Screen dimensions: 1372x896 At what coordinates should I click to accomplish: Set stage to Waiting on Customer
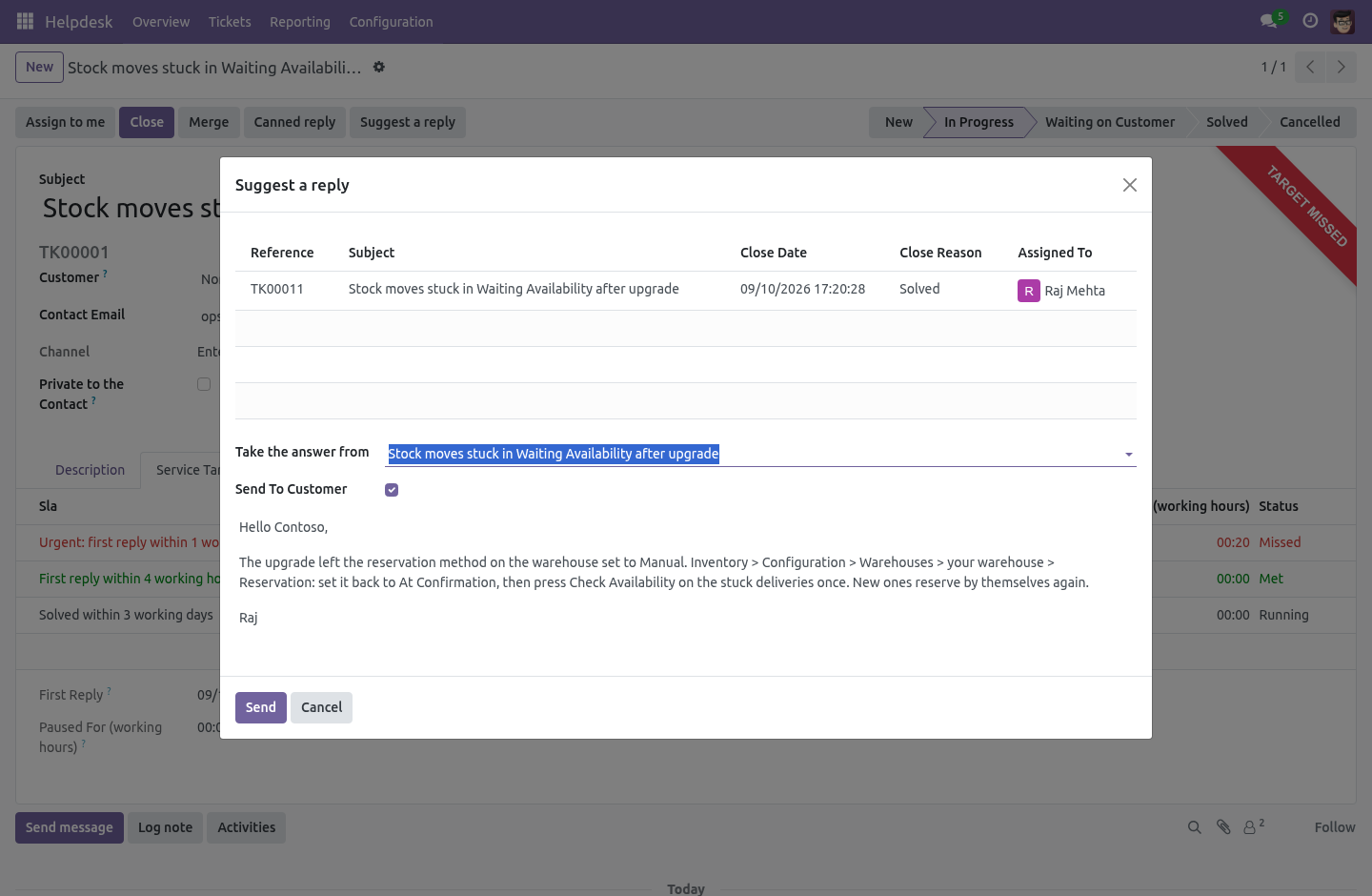point(1110,122)
